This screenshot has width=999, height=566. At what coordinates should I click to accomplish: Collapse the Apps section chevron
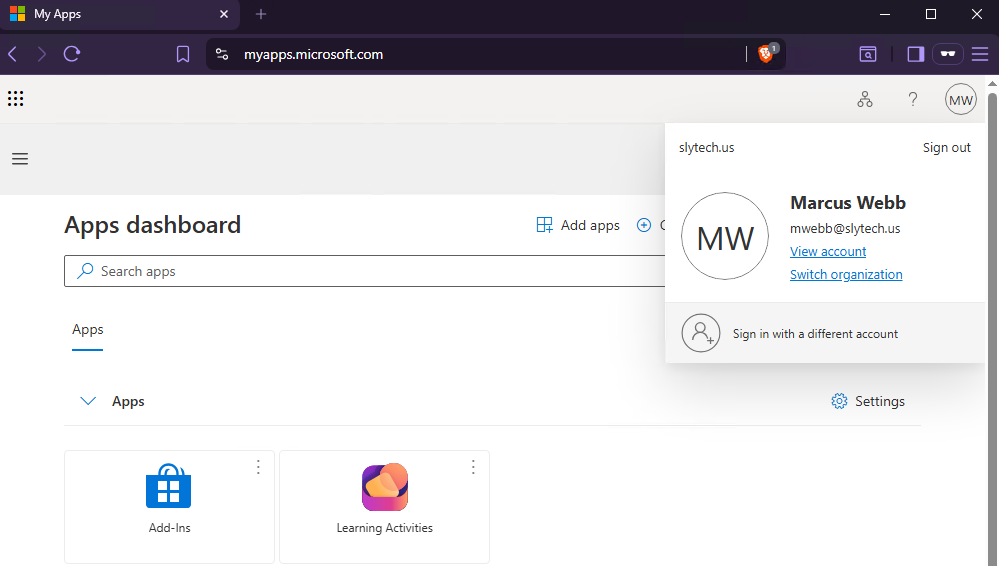(88, 401)
